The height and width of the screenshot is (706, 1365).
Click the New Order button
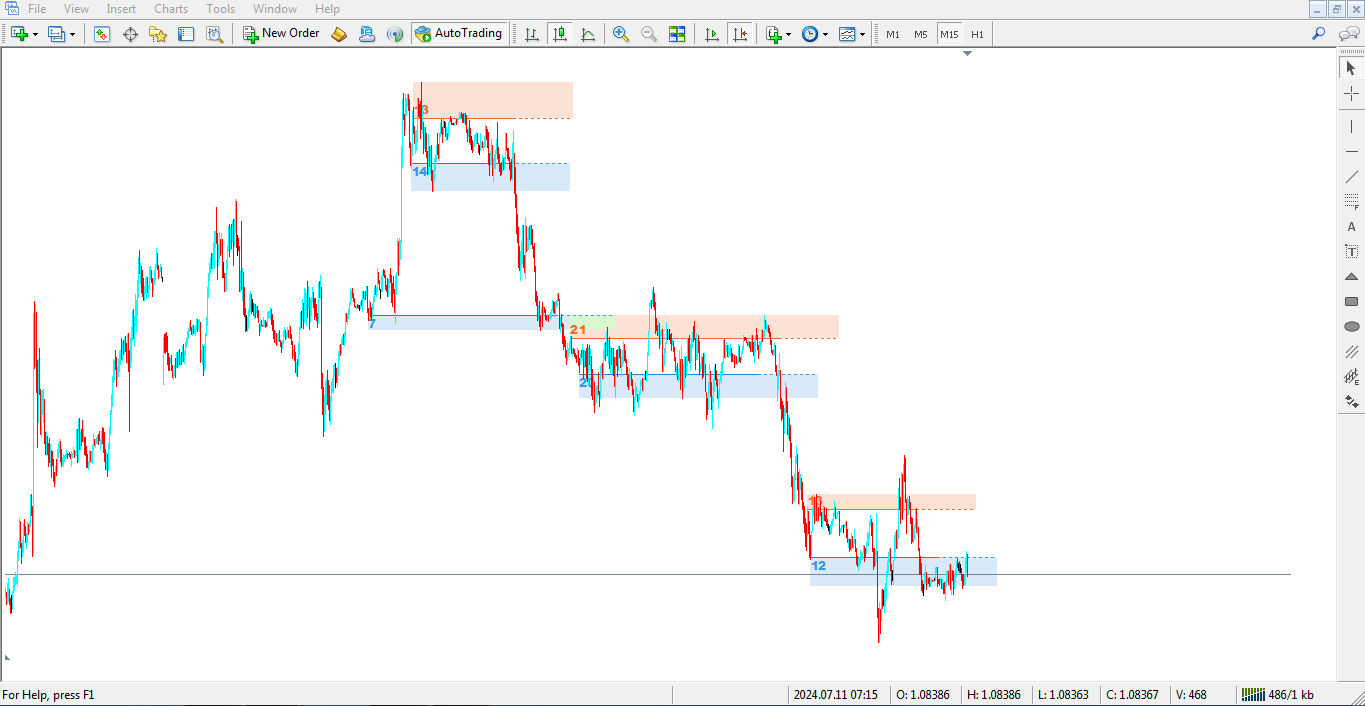point(281,34)
